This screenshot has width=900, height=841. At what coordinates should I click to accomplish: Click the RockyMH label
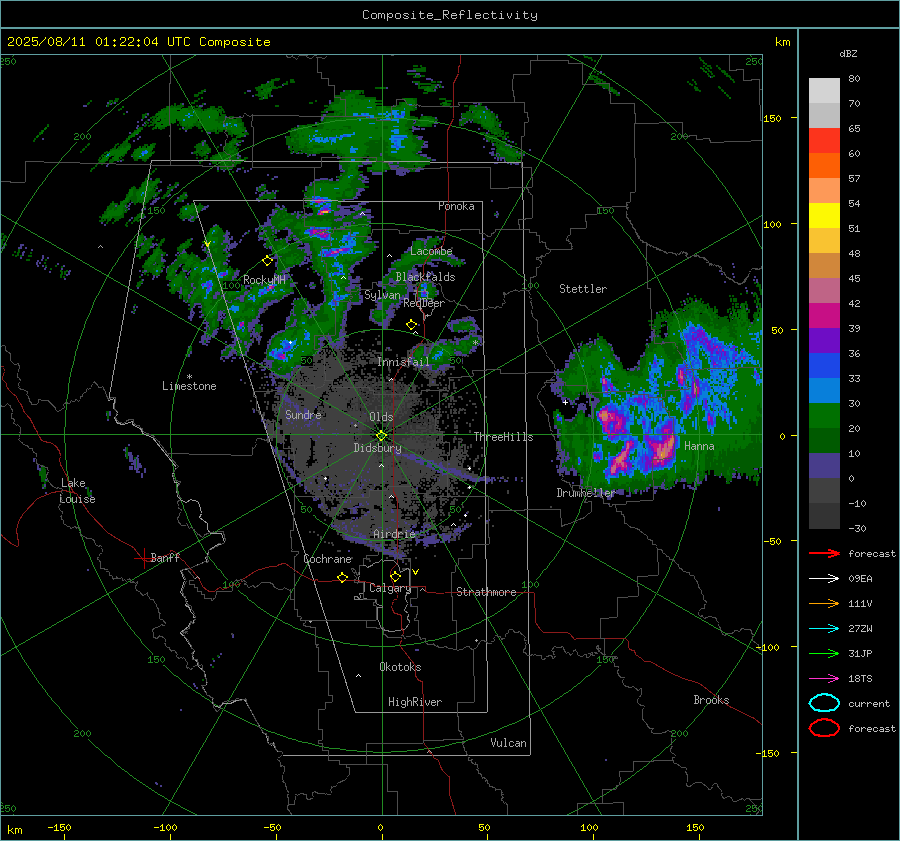coord(264,280)
